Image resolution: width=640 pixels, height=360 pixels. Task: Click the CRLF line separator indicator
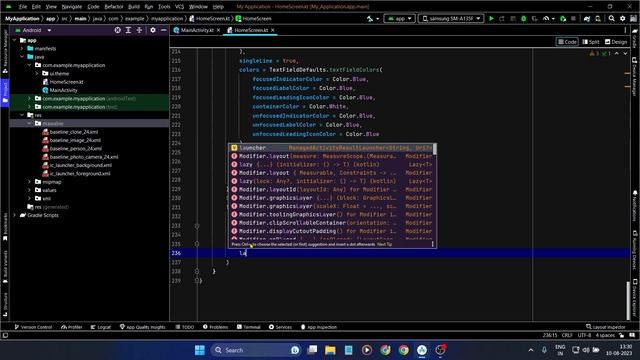click(x=567, y=335)
